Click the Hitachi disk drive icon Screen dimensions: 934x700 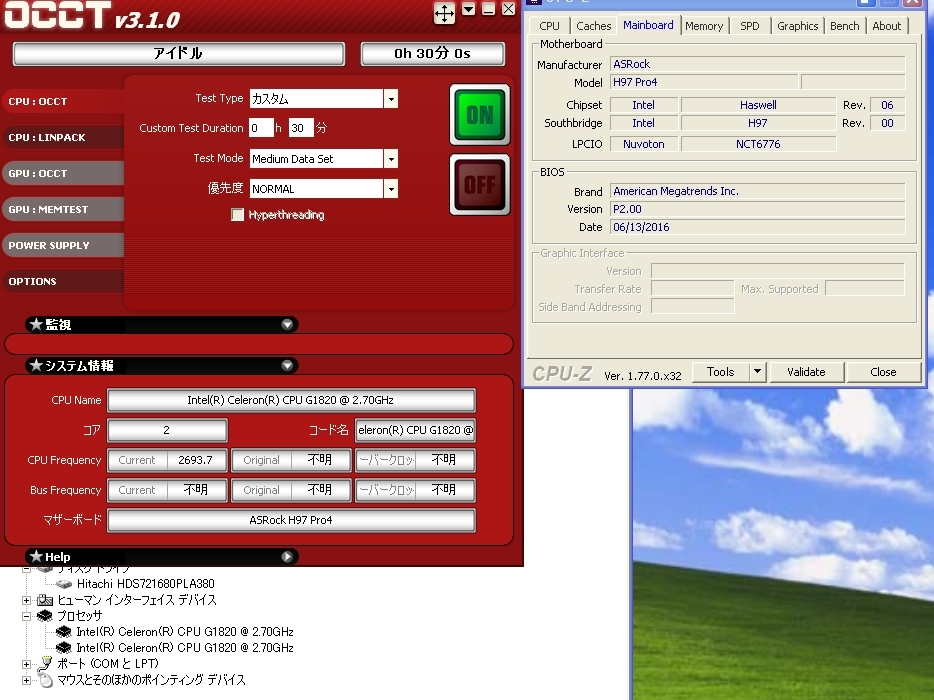pos(64,584)
